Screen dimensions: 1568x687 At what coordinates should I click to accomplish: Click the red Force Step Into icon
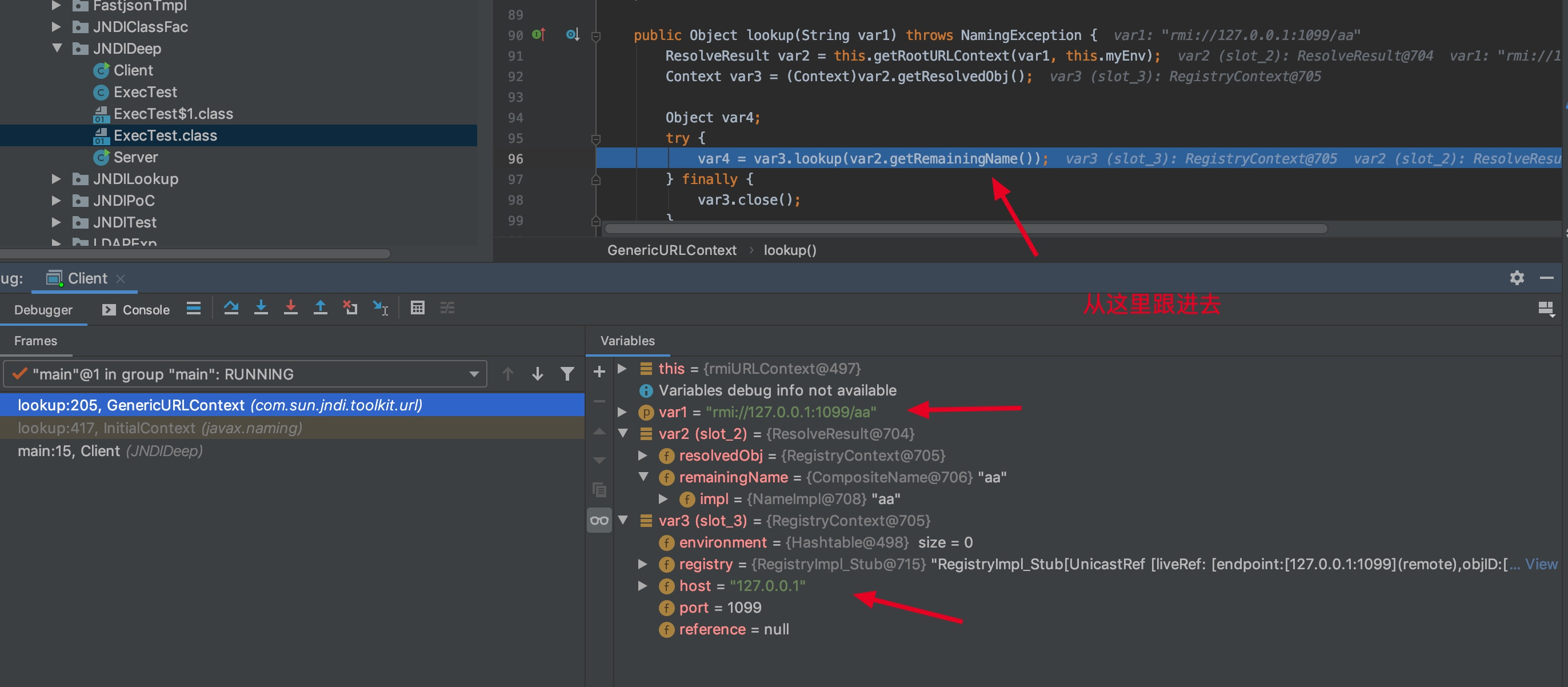point(290,308)
